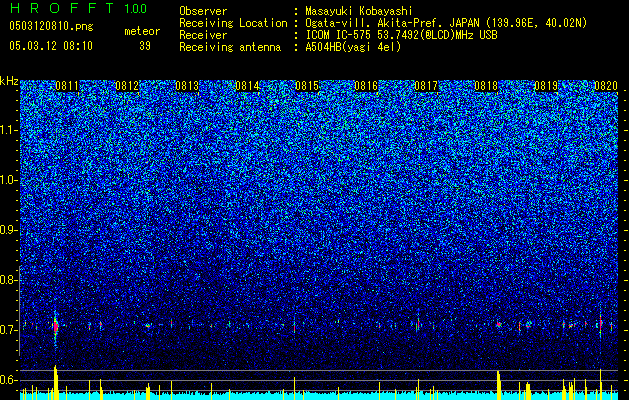Click the HROFFT 1.0.0 title text
This screenshot has width=629, height=400.
78,8
